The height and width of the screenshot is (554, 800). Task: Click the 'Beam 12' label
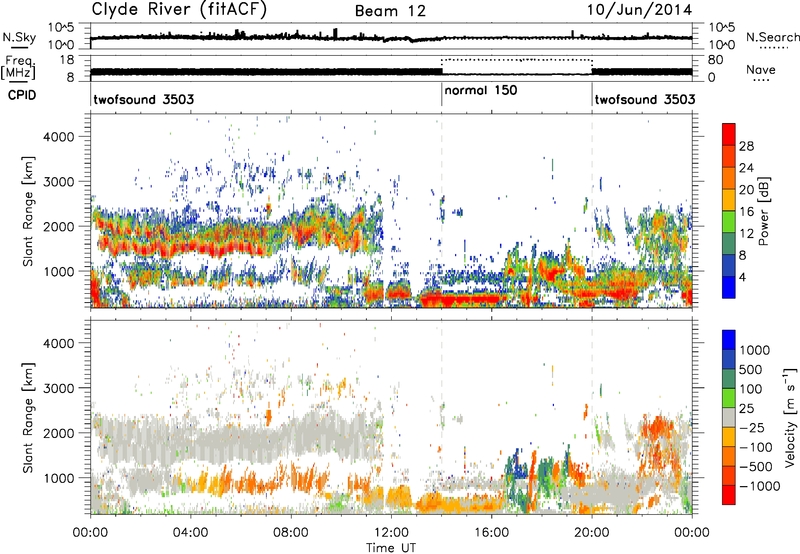coord(390,11)
